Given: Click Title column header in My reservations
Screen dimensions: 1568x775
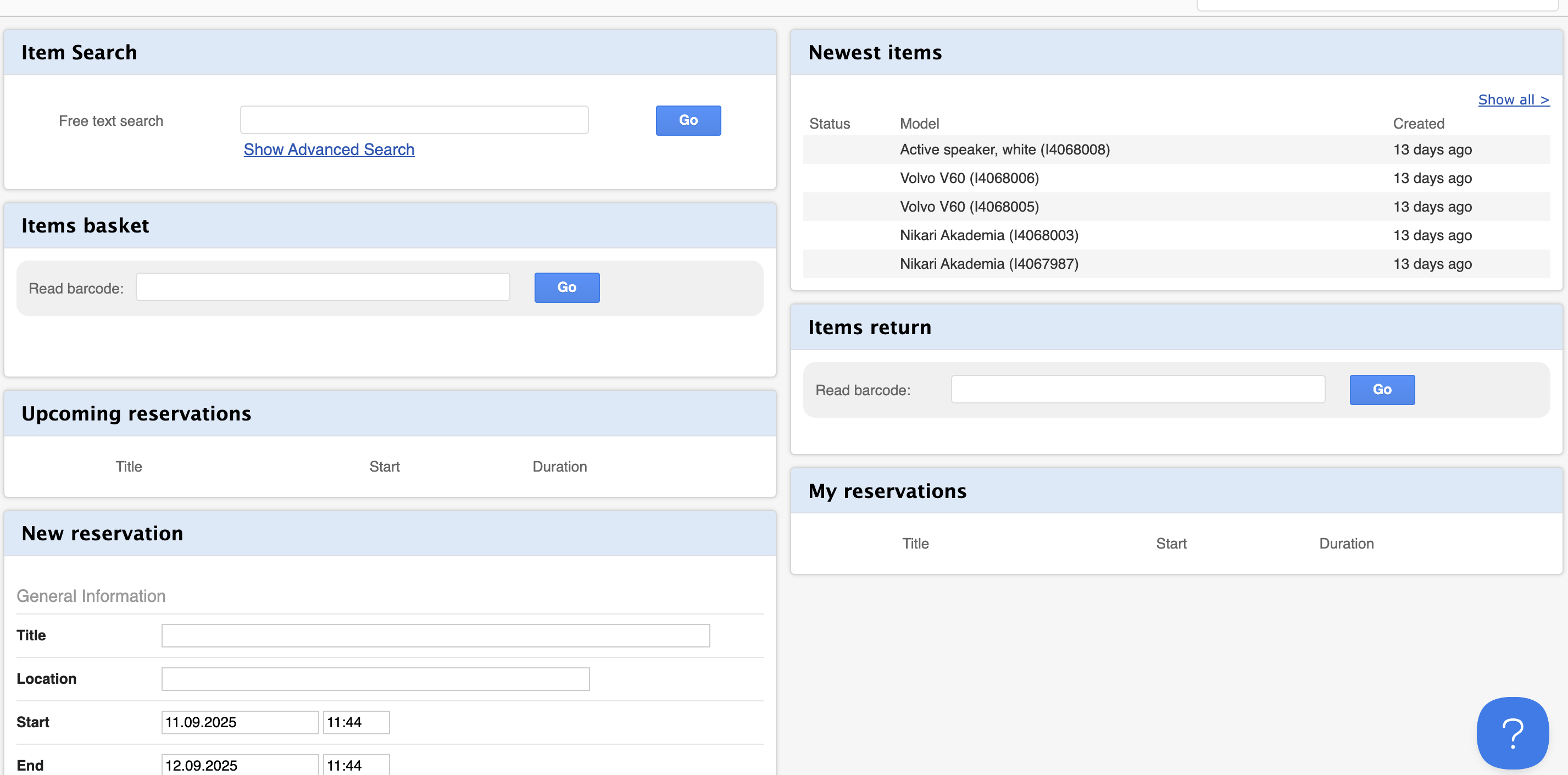Looking at the screenshot, I should pos(915,543).
